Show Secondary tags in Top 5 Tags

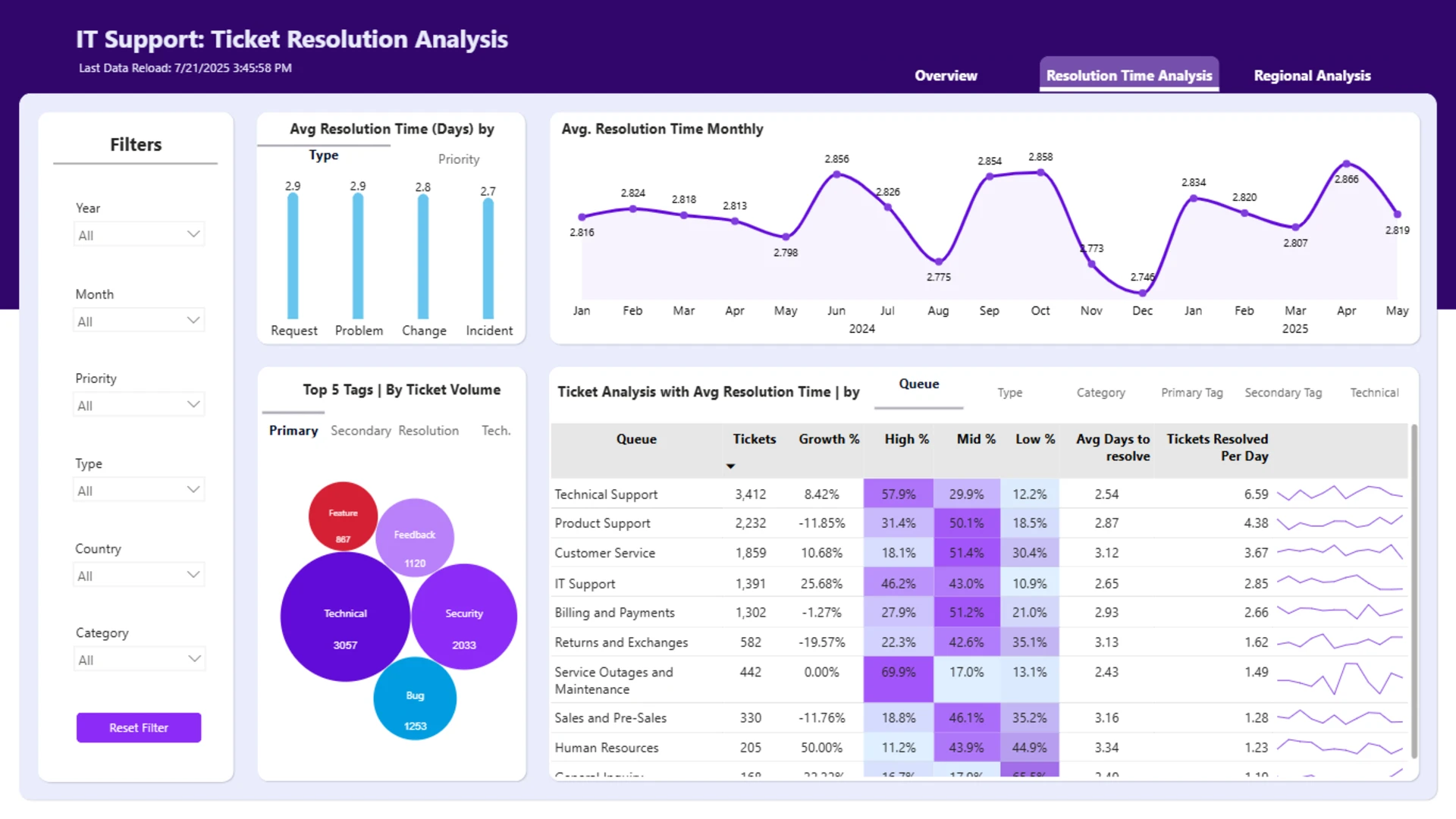click(x=361, y=431)
